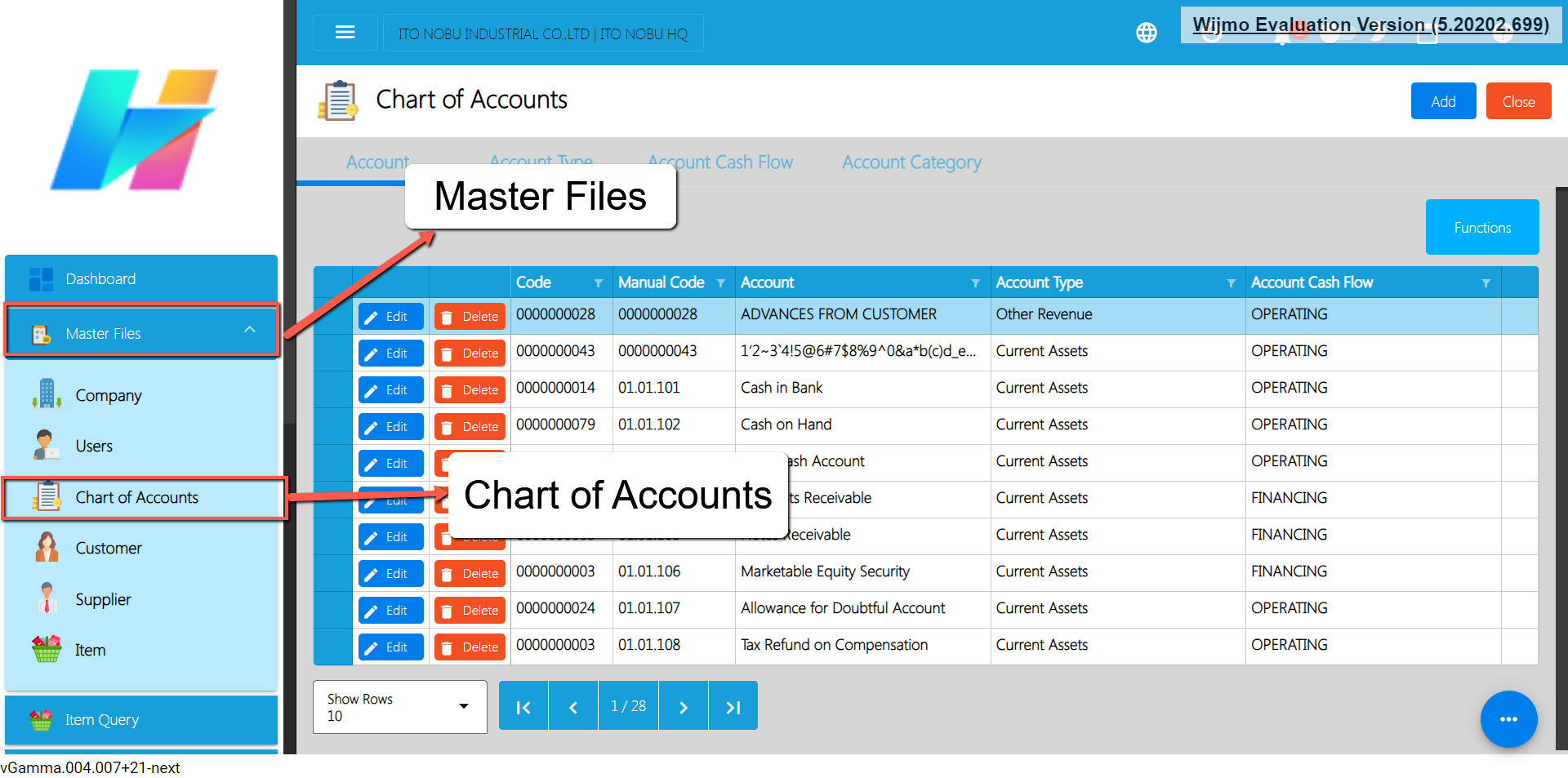Image resolution: width=1568 pixels, height=778 pixels.
Task: Click the Functions button
Action: (x=1481, y=228)
